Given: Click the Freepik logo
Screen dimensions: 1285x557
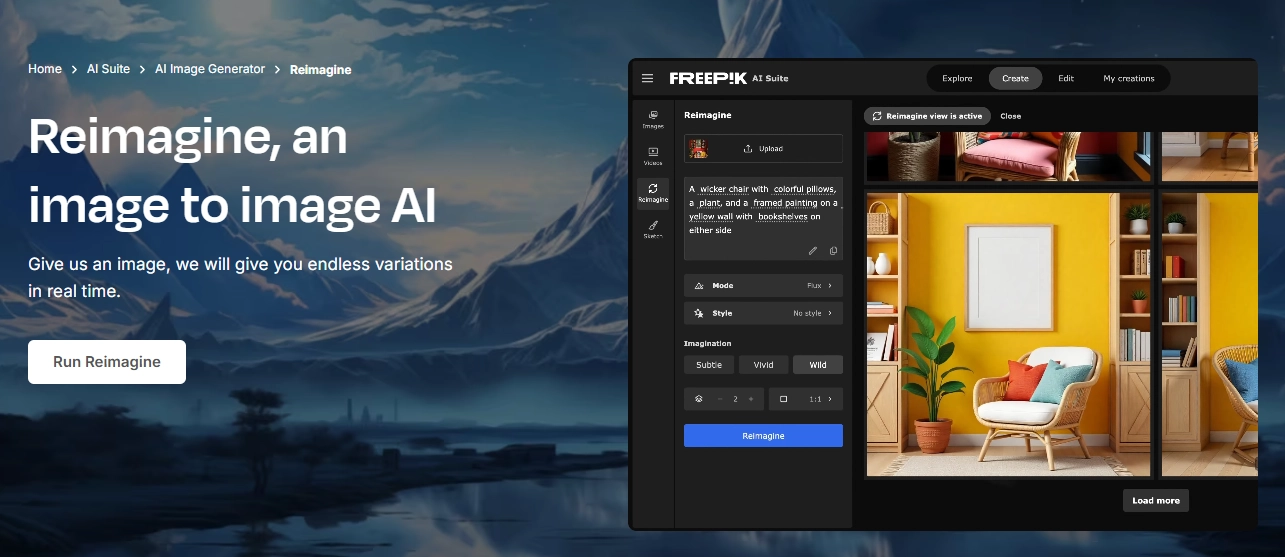Looking at the screenshot, I should point(707,78).
